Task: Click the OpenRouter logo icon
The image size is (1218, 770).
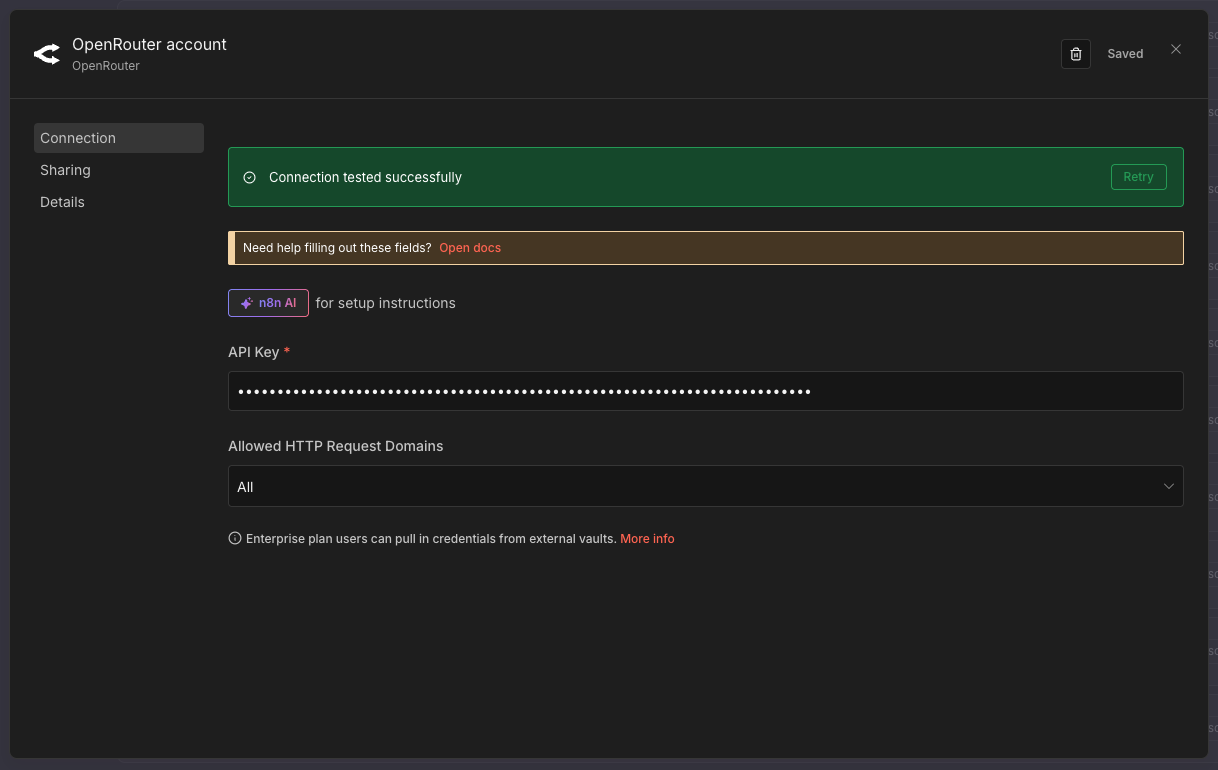Action: point(47,54)
